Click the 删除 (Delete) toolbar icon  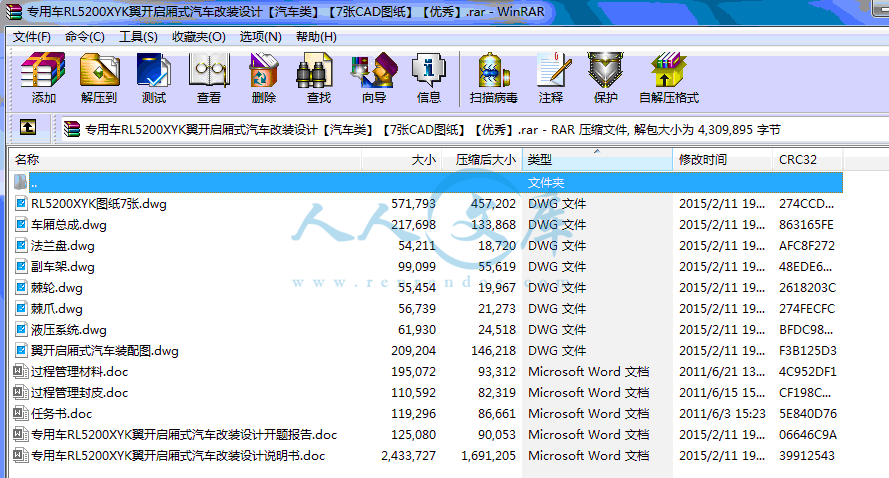(x=264, y=70)
